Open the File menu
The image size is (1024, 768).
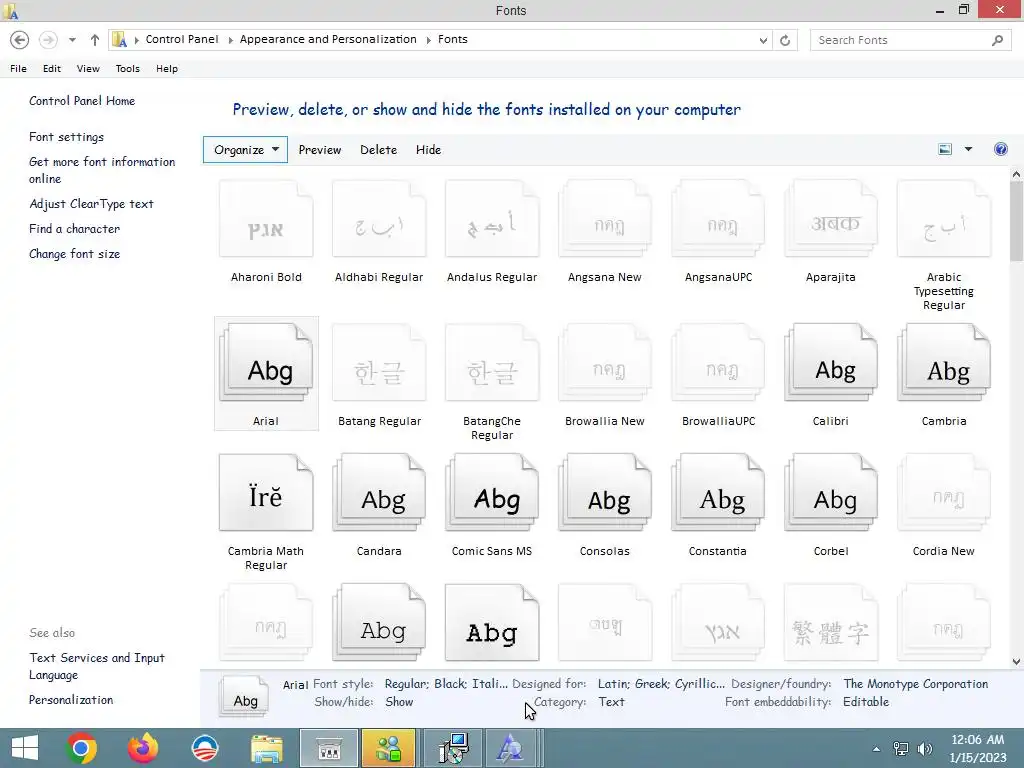point(18,69)
